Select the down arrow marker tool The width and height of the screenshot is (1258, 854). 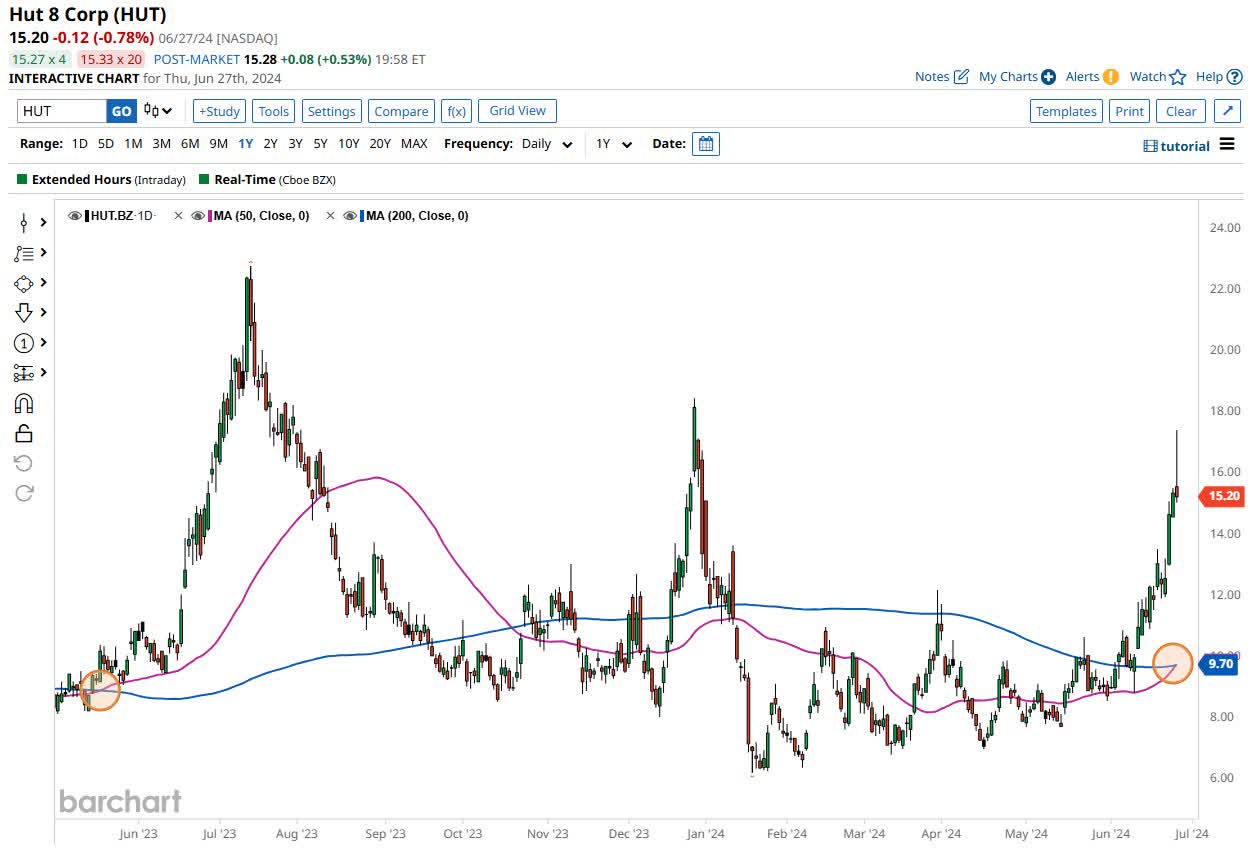click(24, 313)
